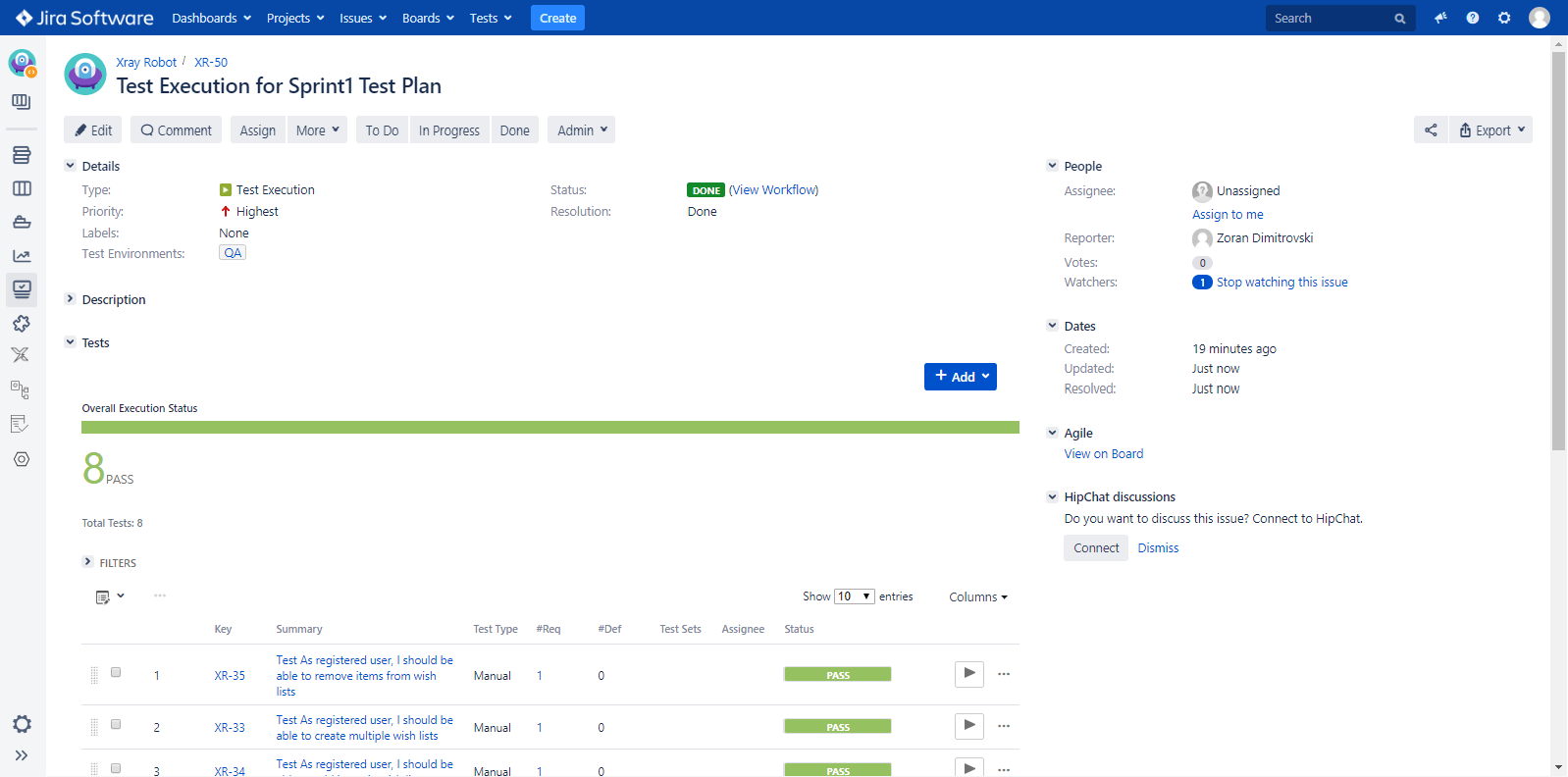
Task: Open project settings gear at sidebar bottom
Action: coord(22,724)
